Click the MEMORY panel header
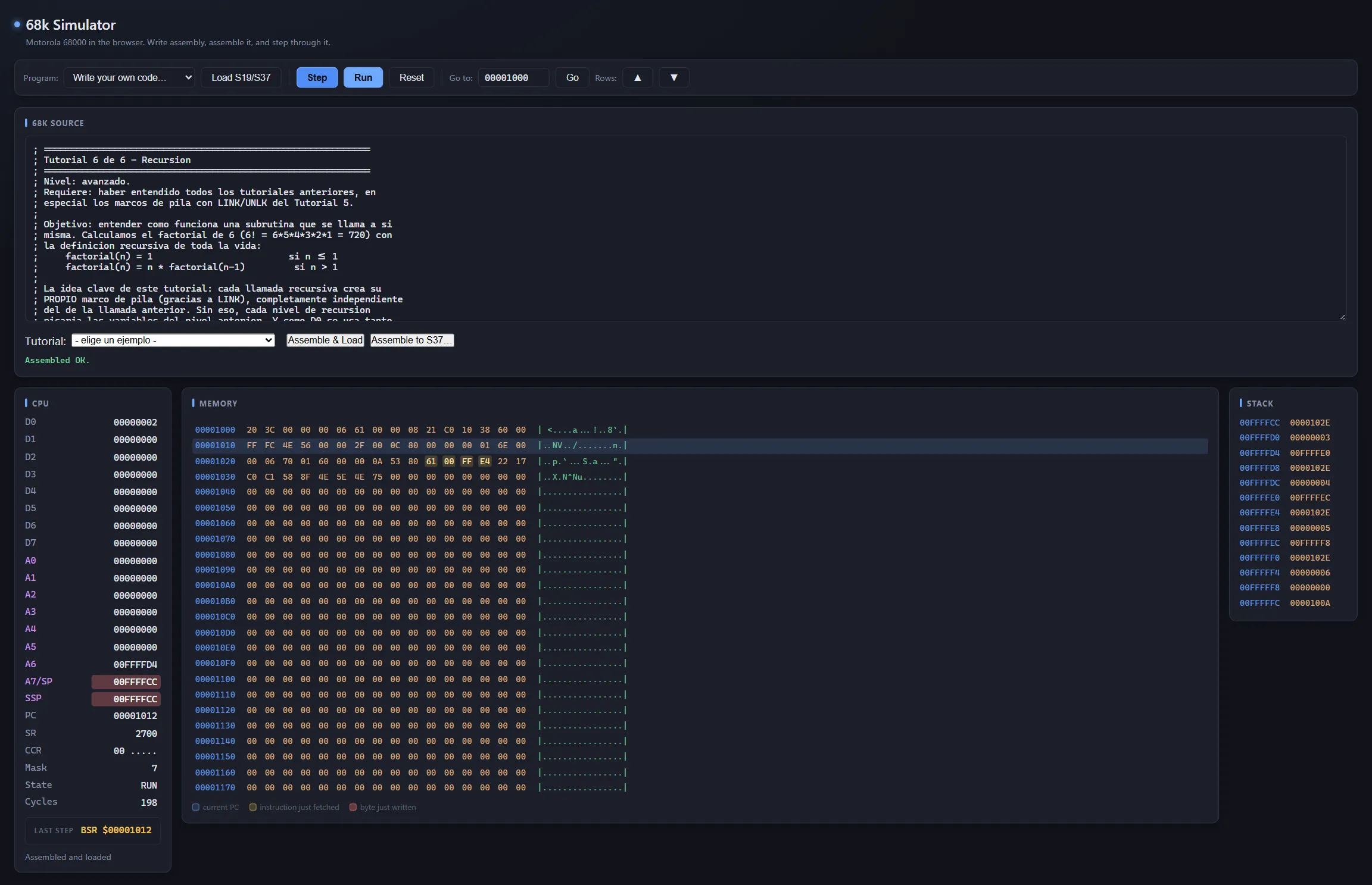The width and height of the screenshot is (1372, 885). (218, 403)
